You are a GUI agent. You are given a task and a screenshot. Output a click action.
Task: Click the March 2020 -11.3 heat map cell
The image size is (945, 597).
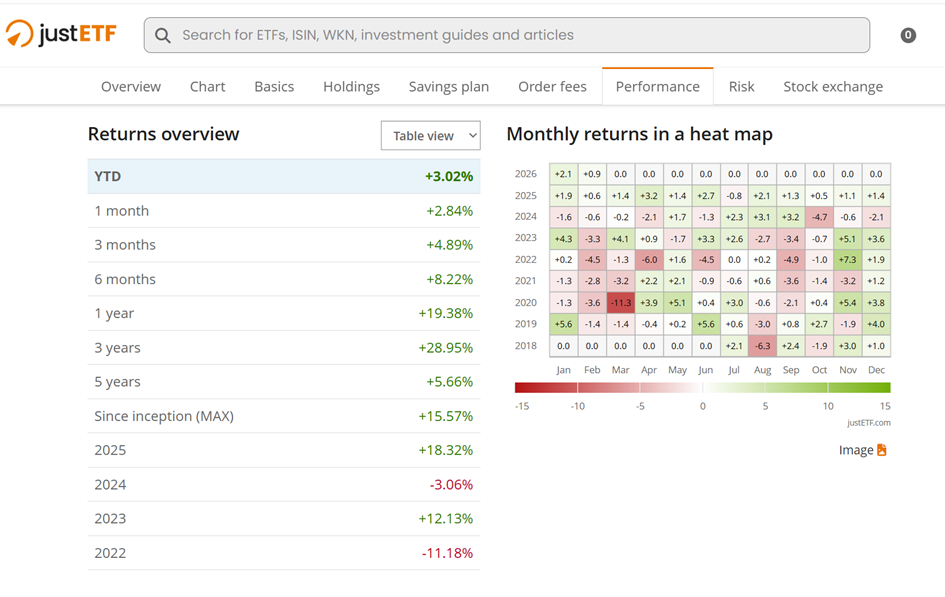(x=620, y=303)
